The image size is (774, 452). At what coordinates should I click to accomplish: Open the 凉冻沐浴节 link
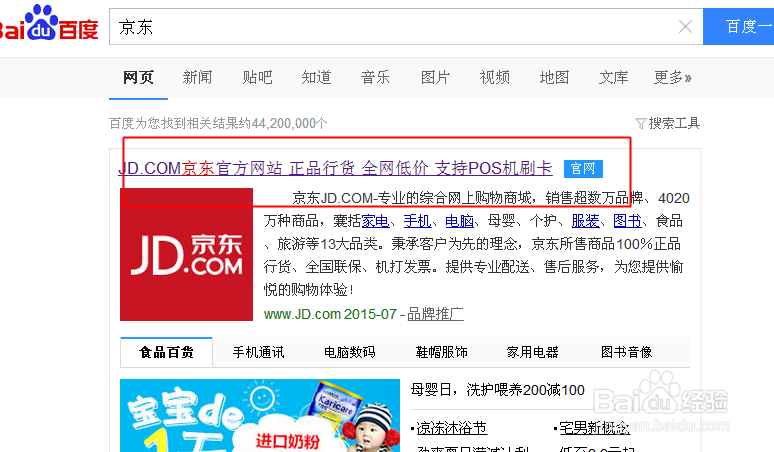point(452,428)
